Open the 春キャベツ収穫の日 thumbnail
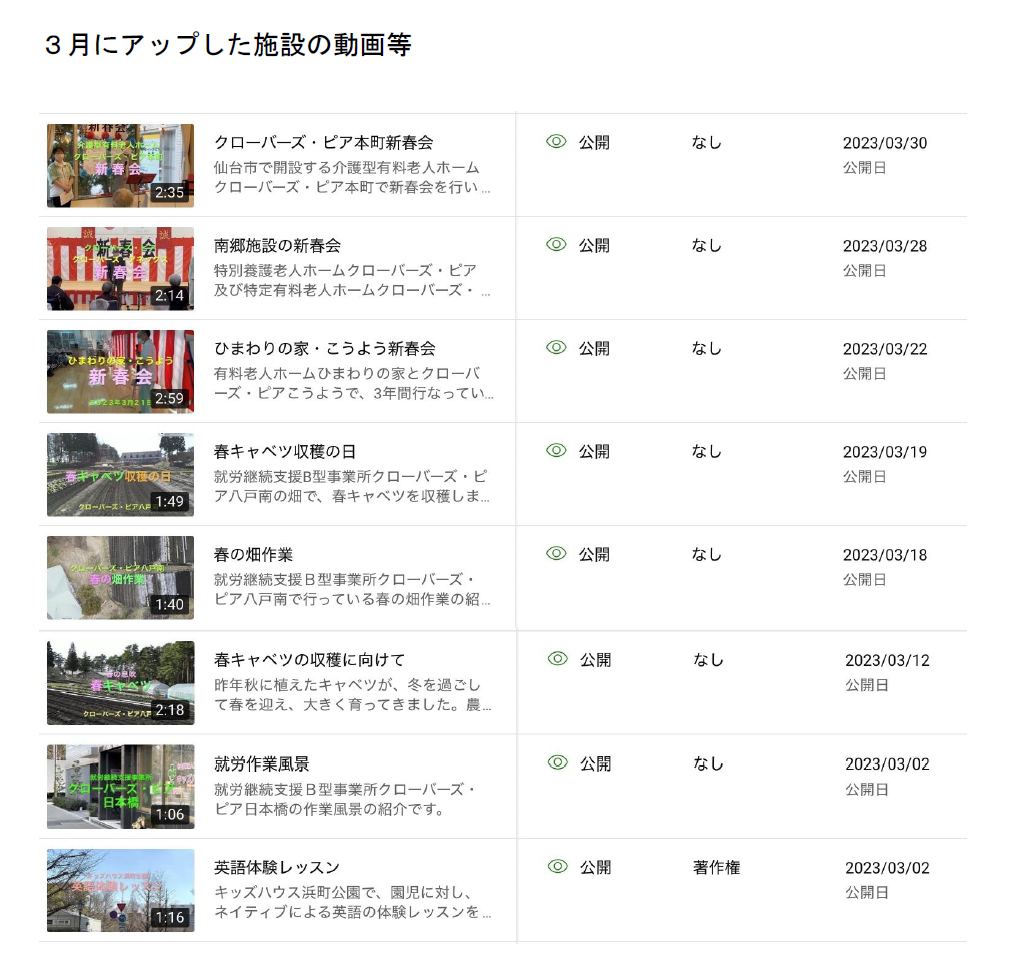The image size is (1012, 976). tap(120, 474)
